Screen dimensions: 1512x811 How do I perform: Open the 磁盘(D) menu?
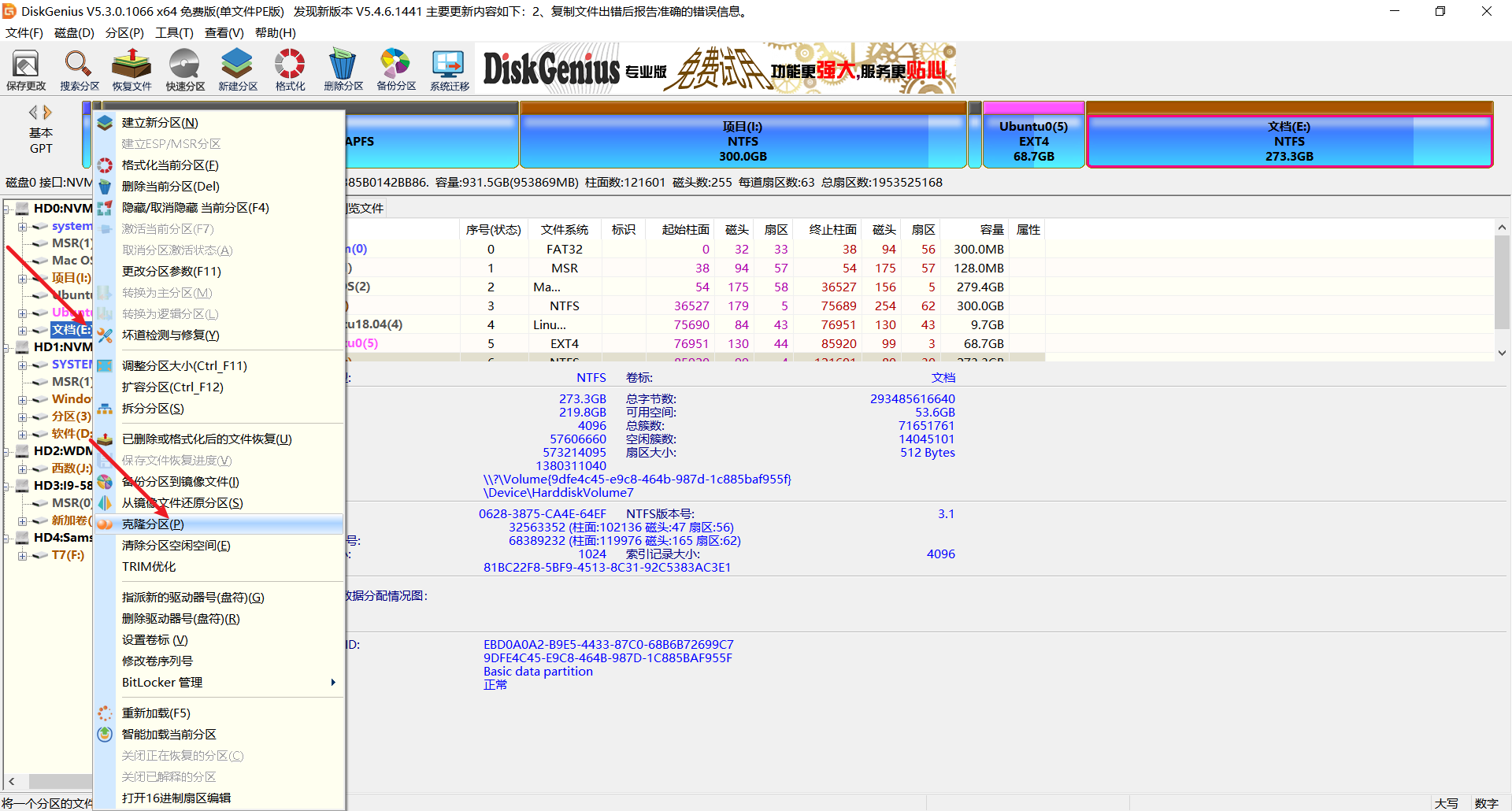(74, 33)
